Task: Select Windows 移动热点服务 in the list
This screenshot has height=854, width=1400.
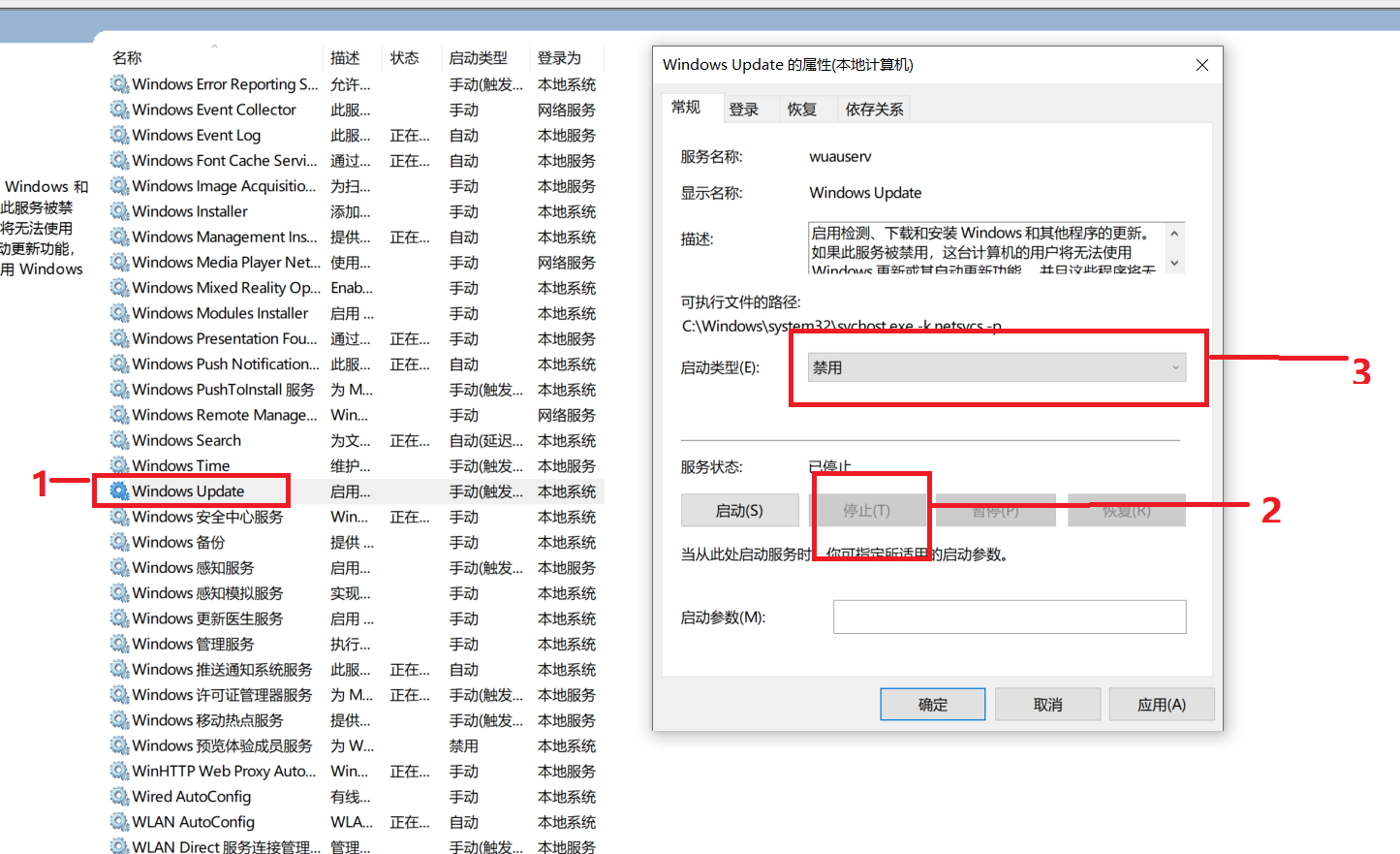Action: 207,720
